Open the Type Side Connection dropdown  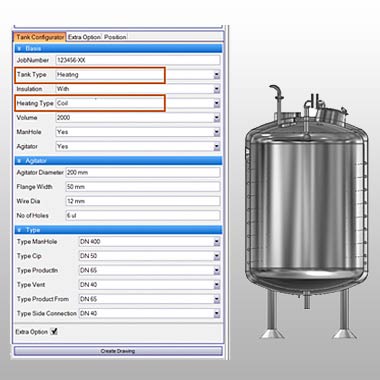tap(149, 313)
